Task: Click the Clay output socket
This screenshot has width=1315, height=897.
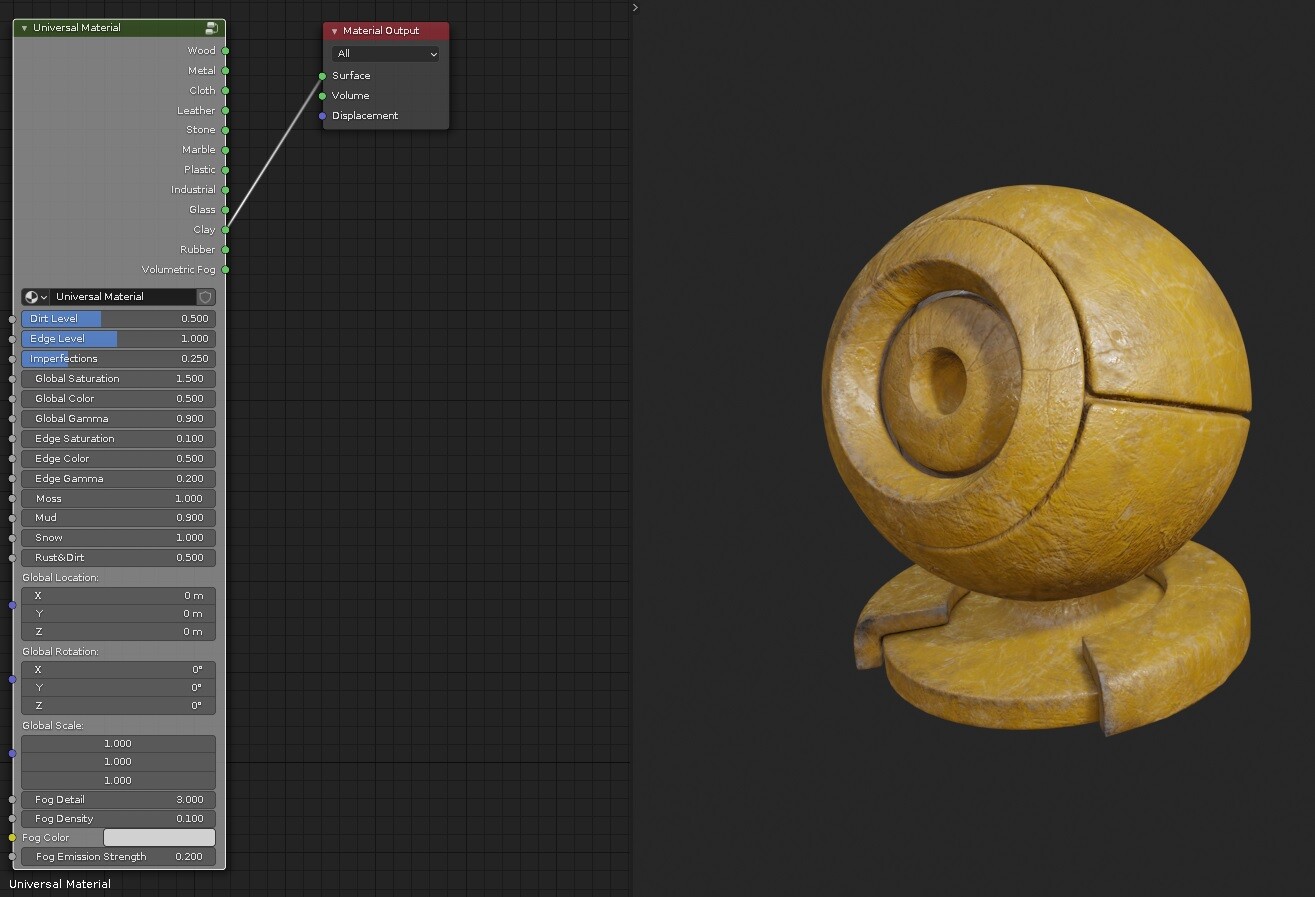Action: (x=225, y=229)
